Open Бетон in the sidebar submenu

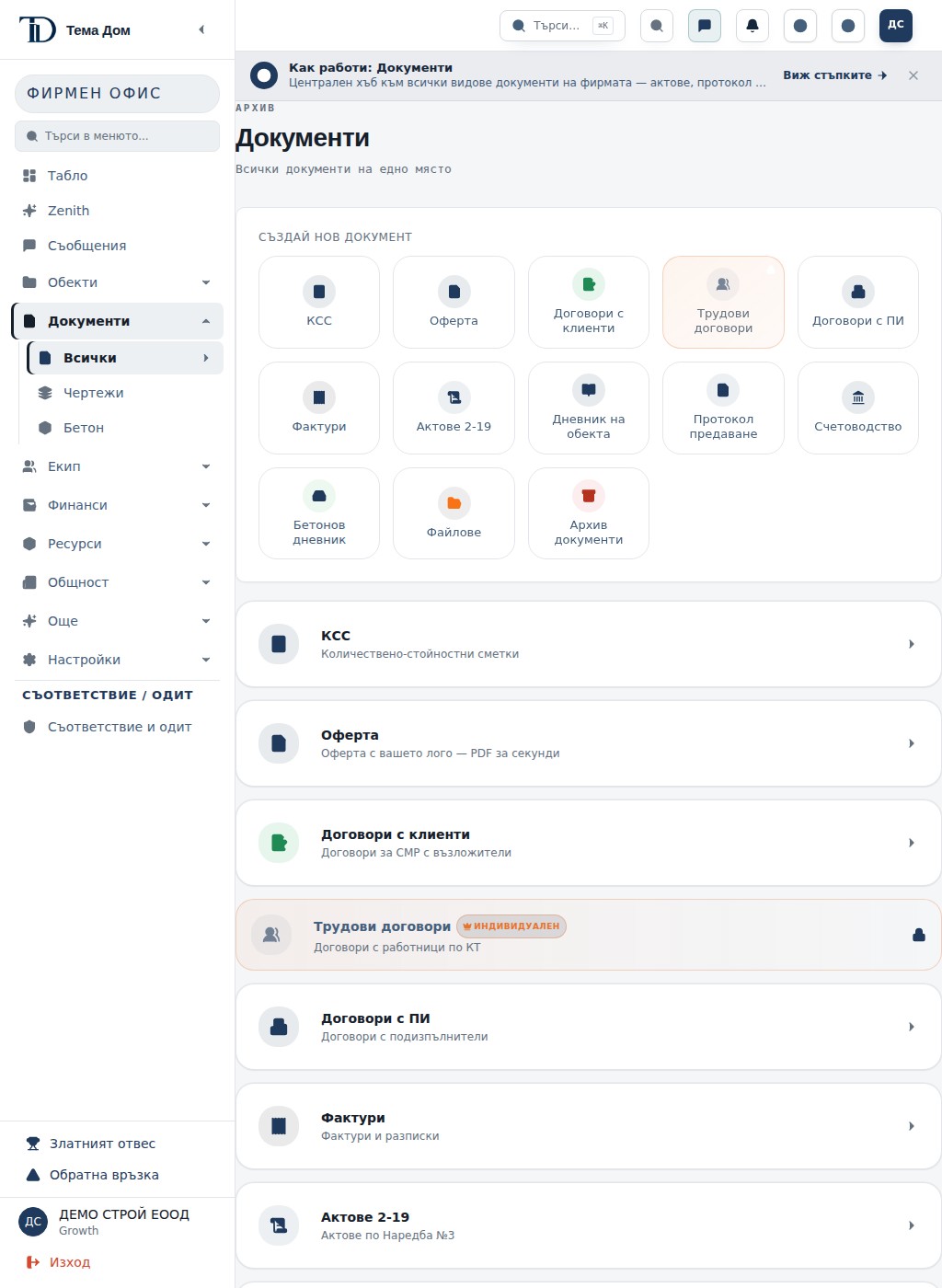pyautogui.click(x=125, y=428)
